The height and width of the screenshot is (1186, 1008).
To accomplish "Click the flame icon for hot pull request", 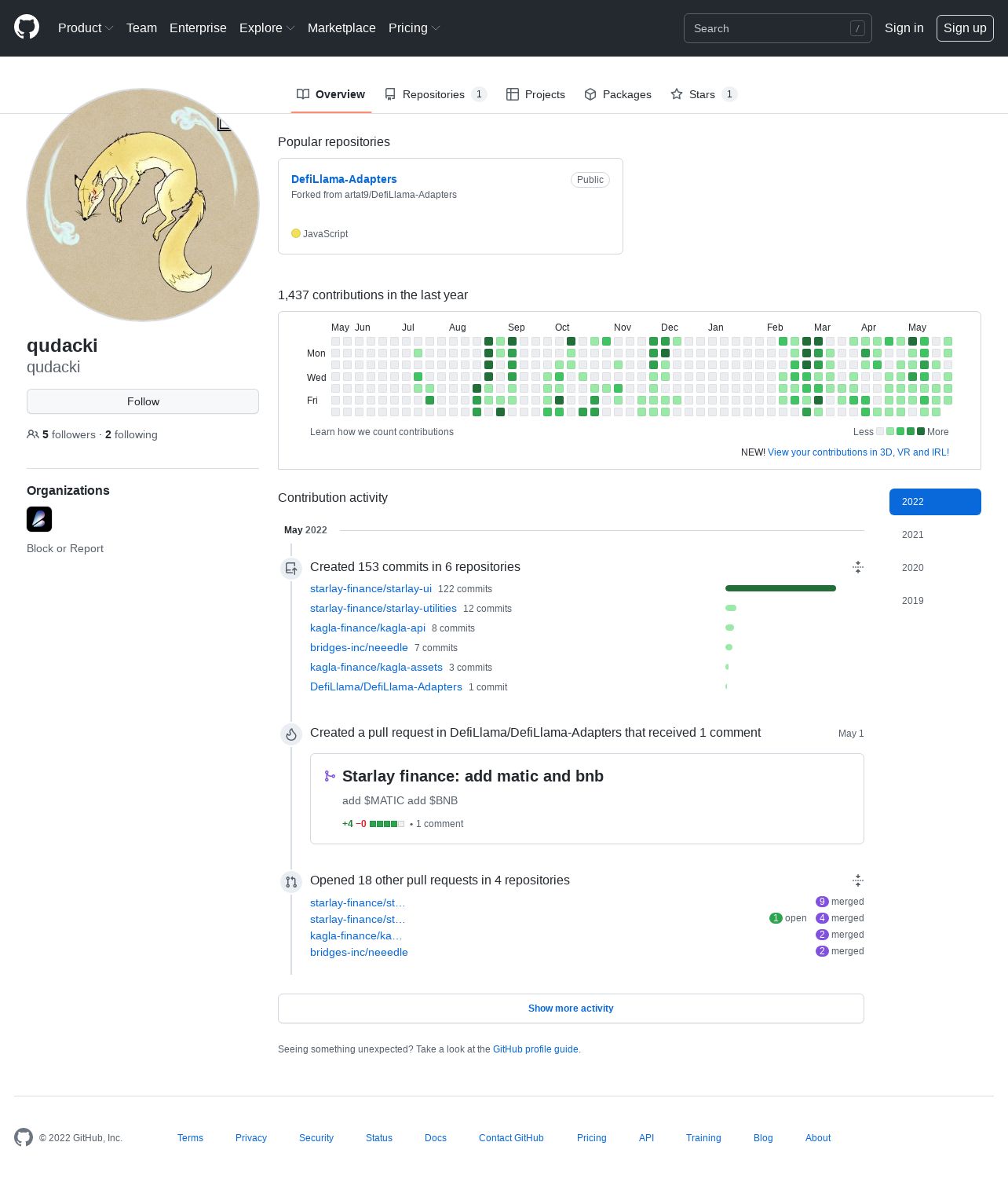I will 291,734.
